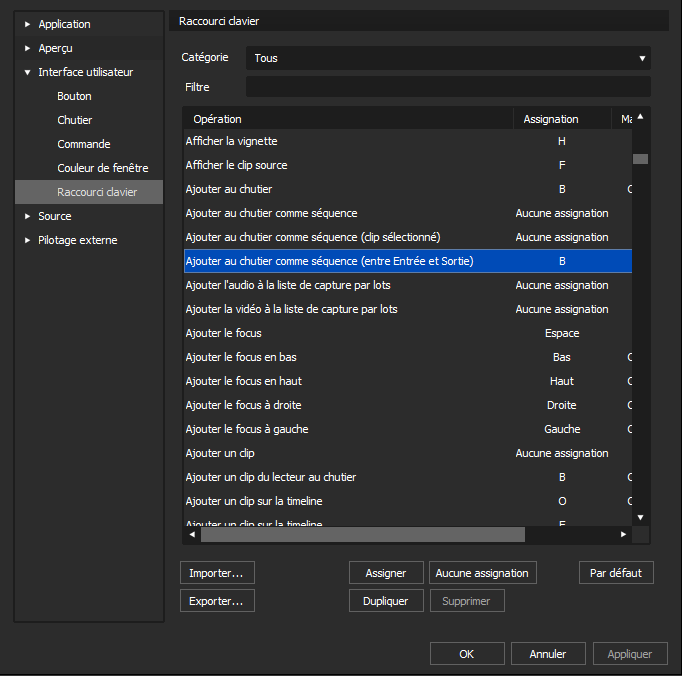Click the Importer... button
The width and height of the screenshot is (682, 676).
[217, 573]
